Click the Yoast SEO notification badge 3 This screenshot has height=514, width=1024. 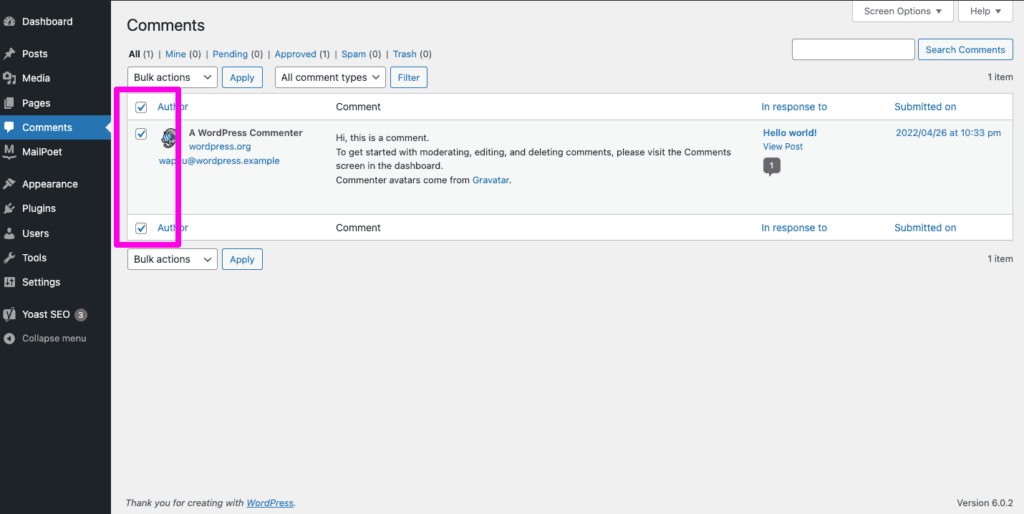point(80,315)
